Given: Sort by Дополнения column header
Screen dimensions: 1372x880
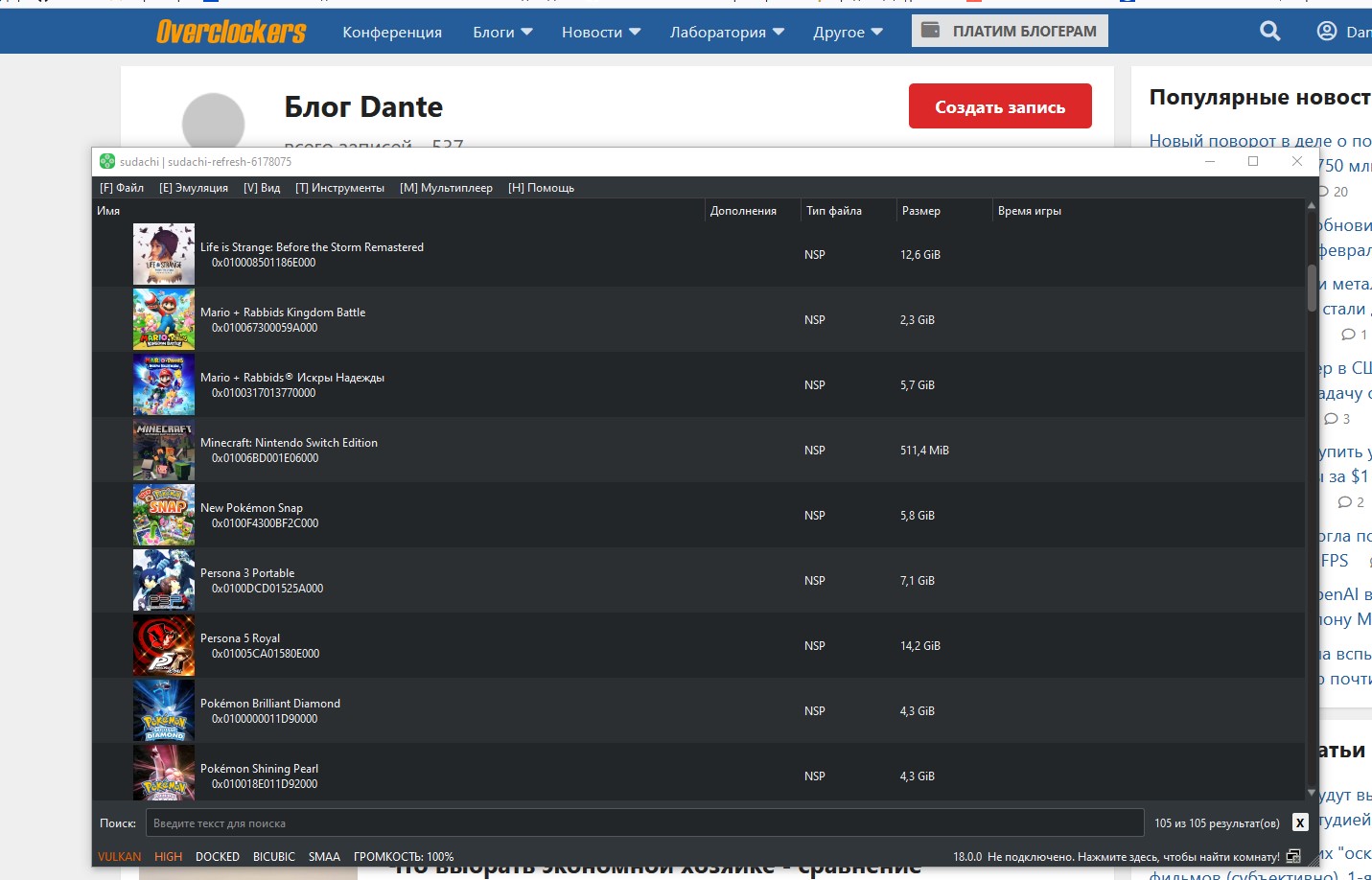Looking at the screenshot, I should [753, 211].
